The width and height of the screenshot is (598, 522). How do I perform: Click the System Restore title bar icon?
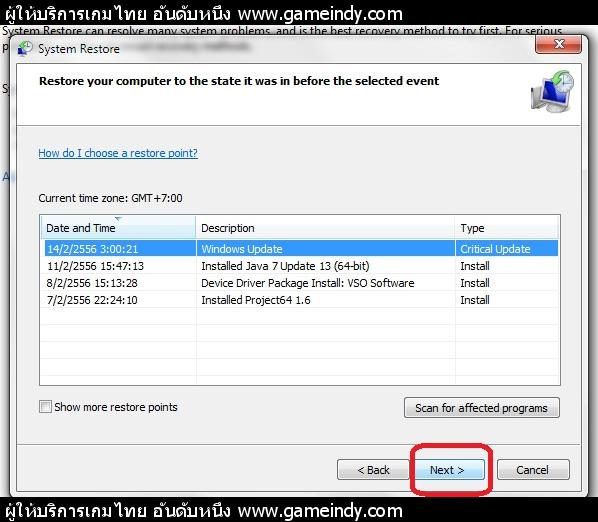[x=25, y=49]
